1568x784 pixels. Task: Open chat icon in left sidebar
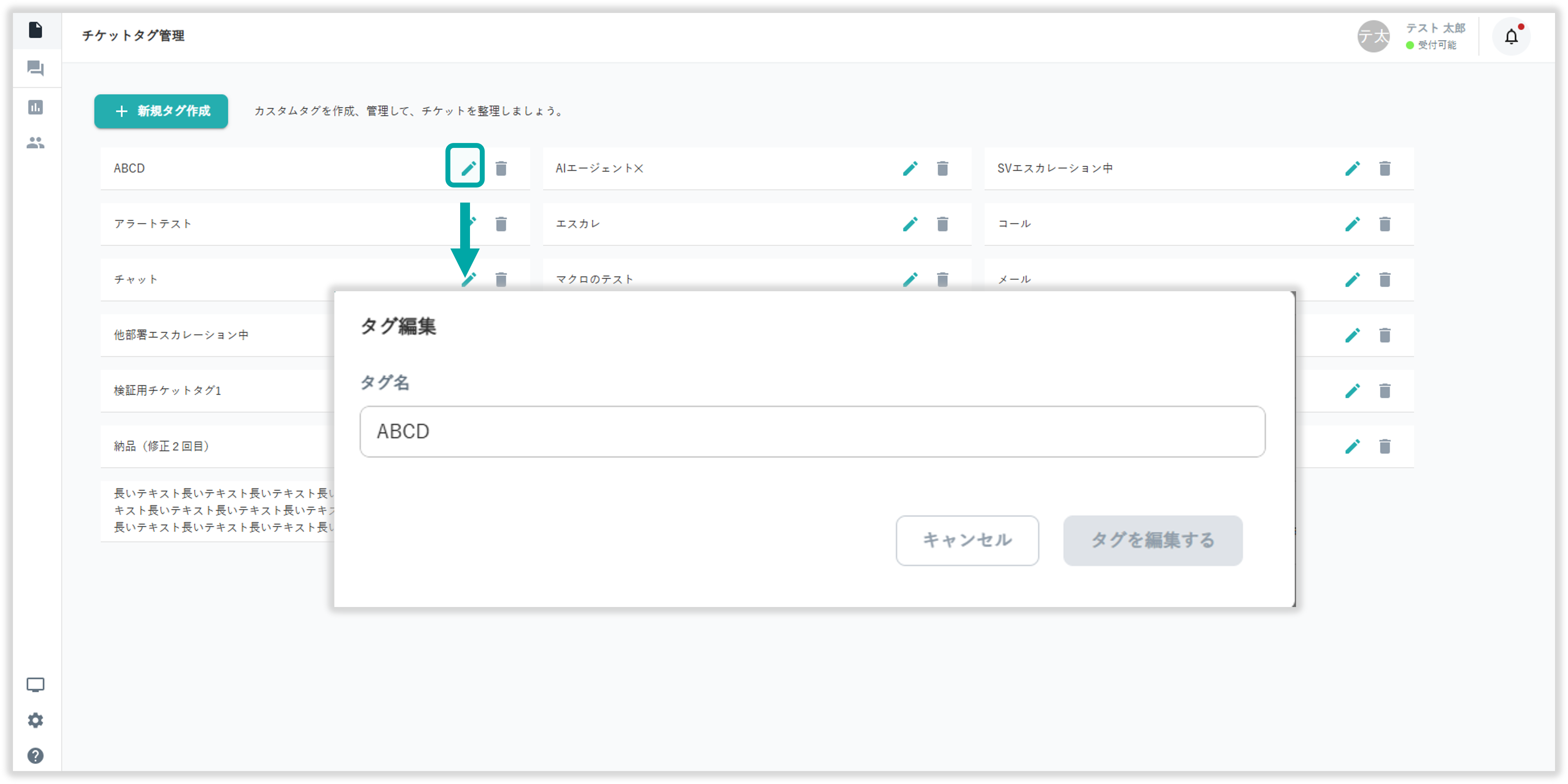[x=35, y=68]
